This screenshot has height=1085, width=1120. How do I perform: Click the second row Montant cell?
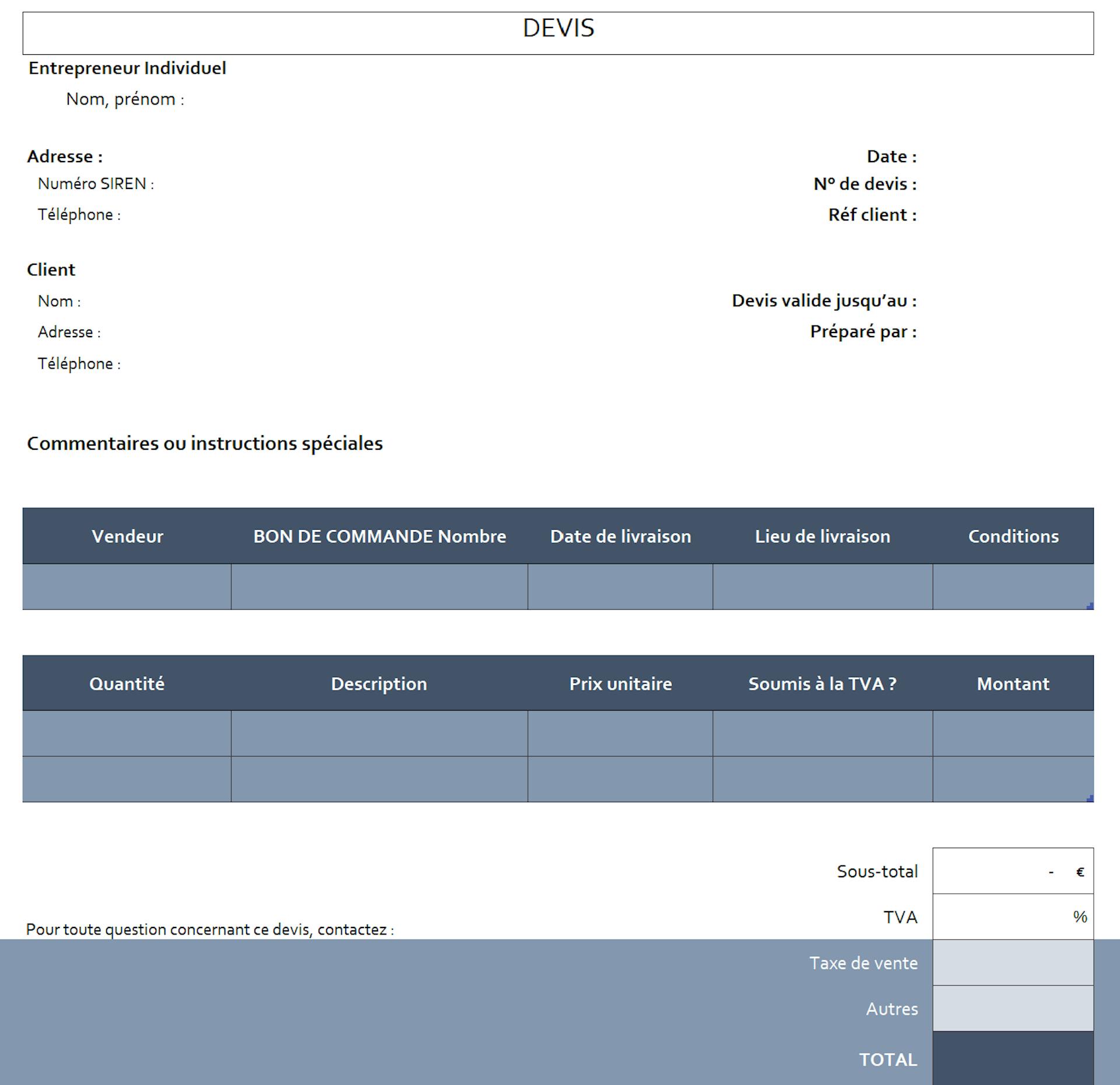(1013, 779)
